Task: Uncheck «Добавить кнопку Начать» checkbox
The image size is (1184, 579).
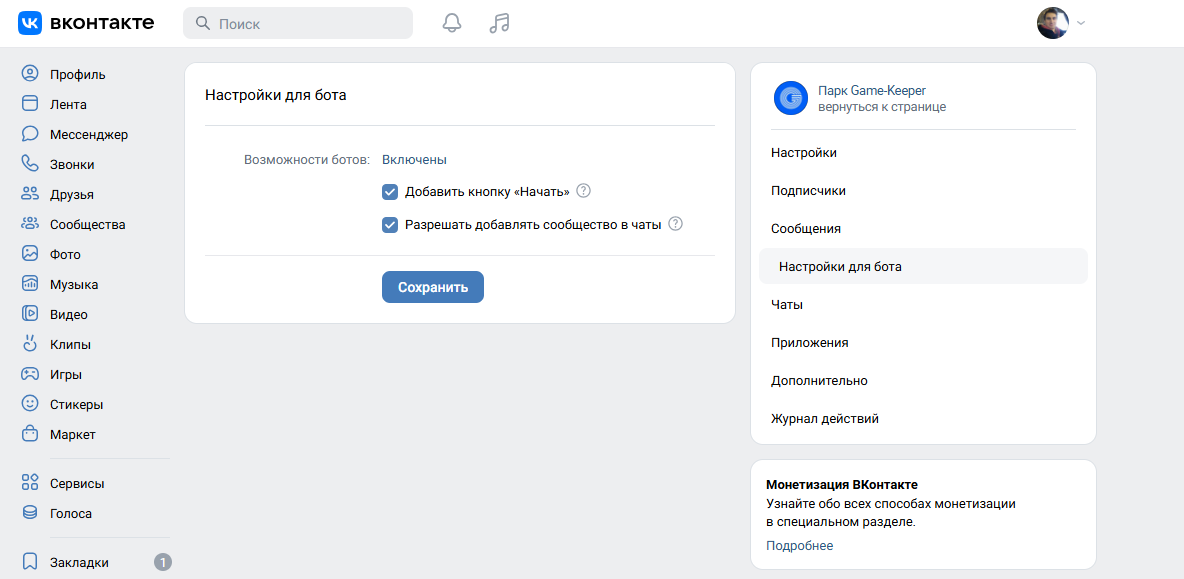Action: click(x=390, y=192)
